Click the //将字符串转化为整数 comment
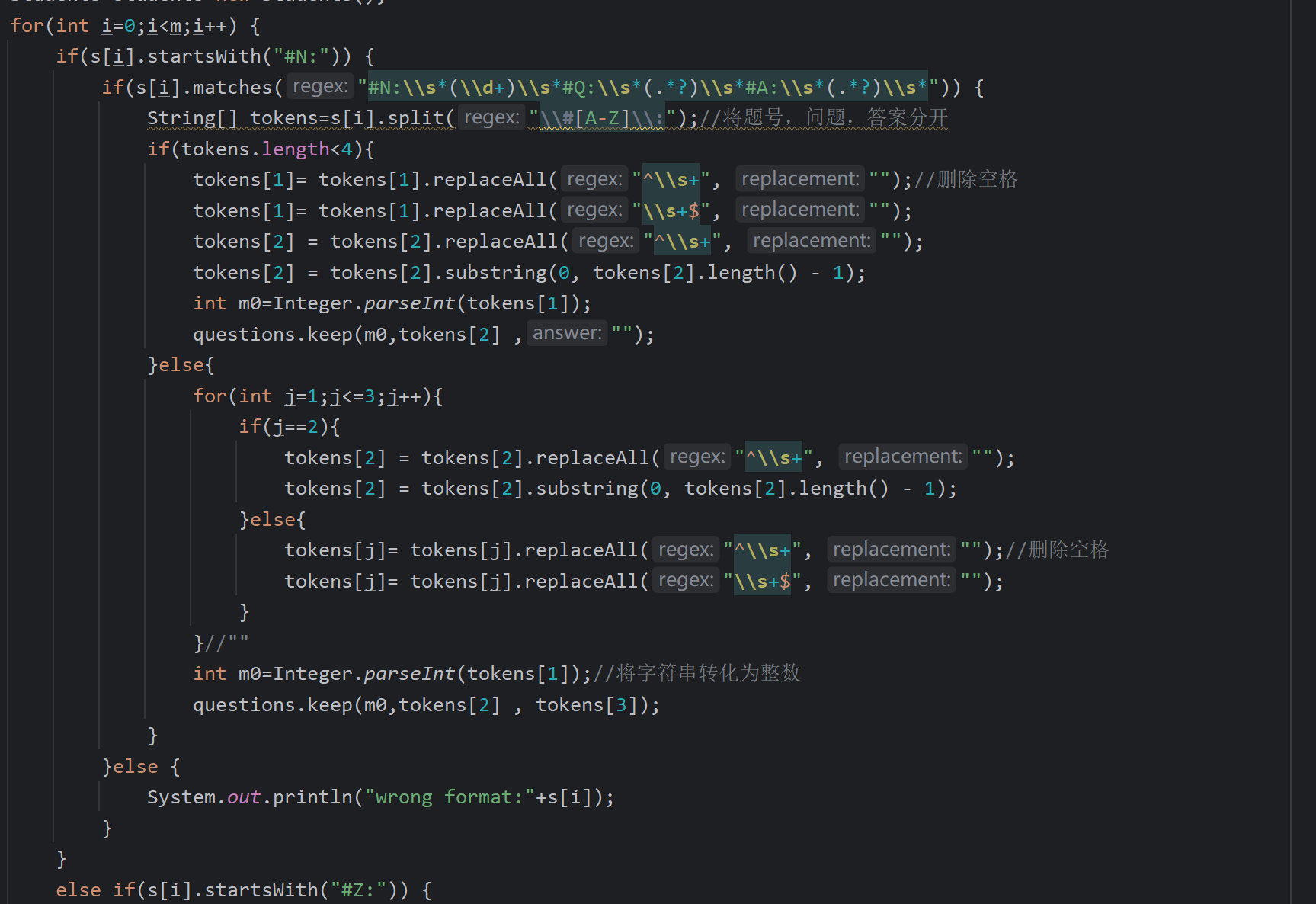The height and width of the screenshot is (904, 1316). pos(696,674)
